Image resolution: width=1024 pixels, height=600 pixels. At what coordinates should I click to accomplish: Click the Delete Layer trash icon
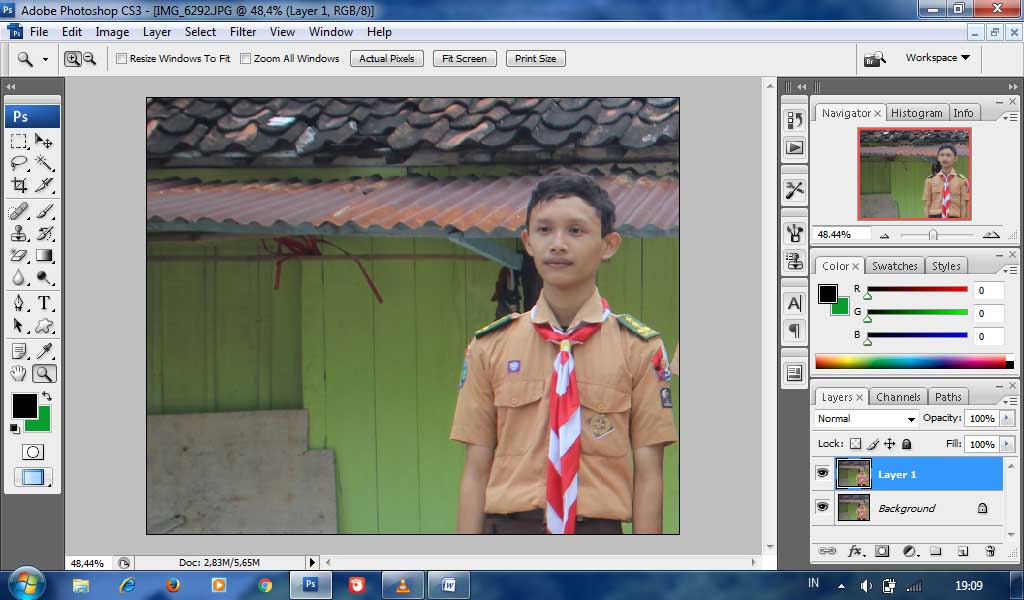coord(990,551)
